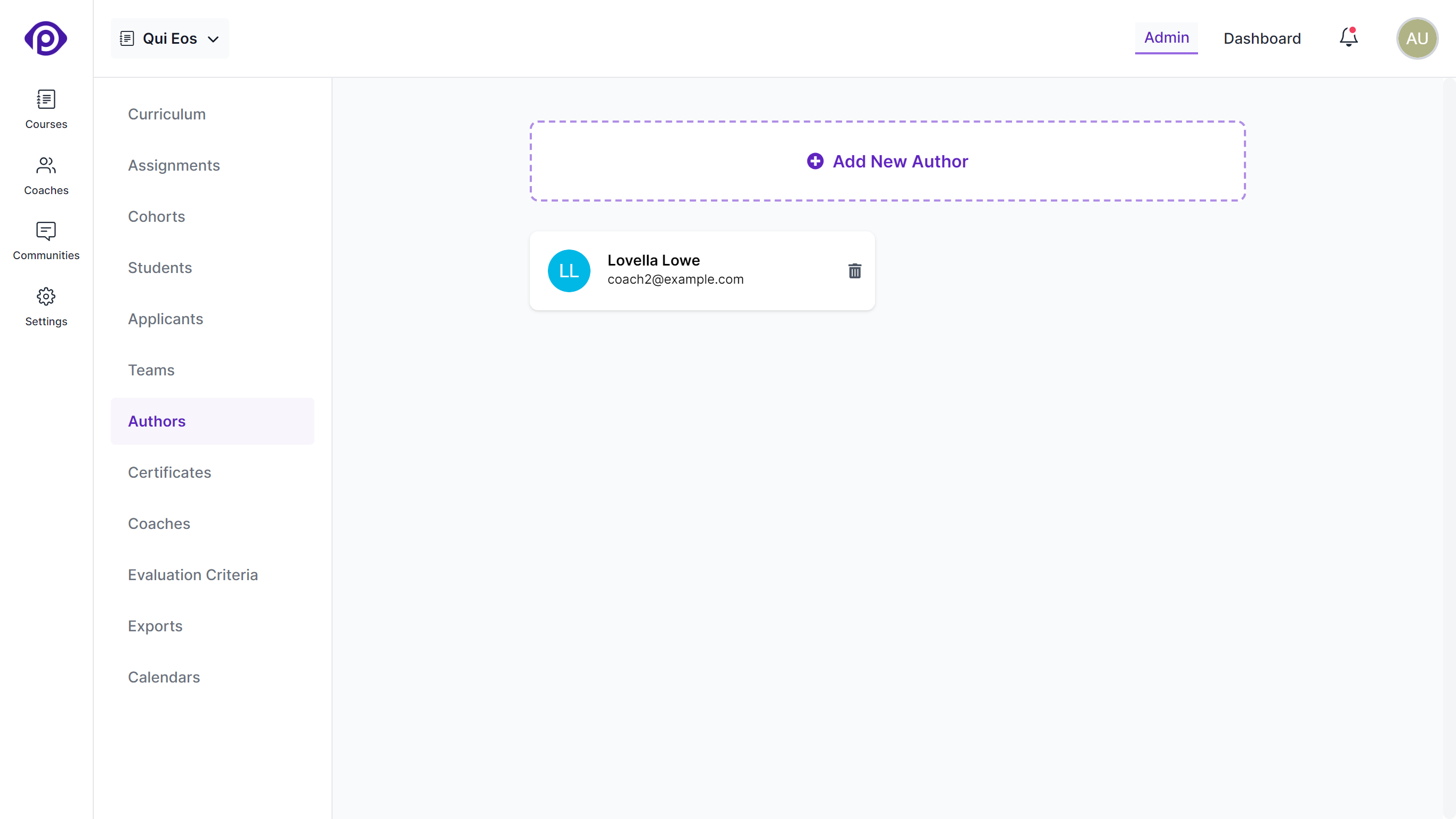Click the Add New Author button

click(x=887, y=161)
